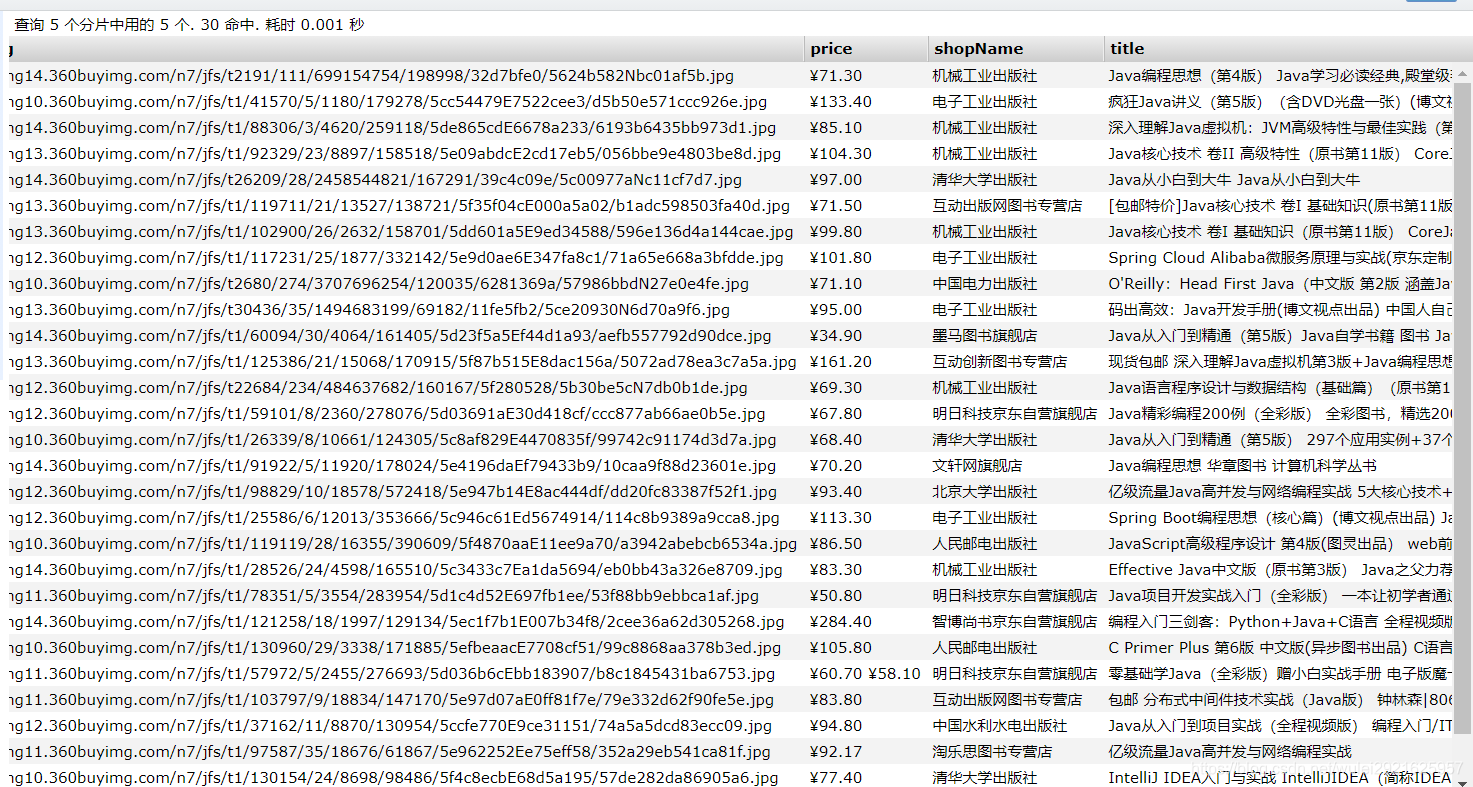Select image URL ending d5b50e571ccc926e.jpg

(387, 102)
